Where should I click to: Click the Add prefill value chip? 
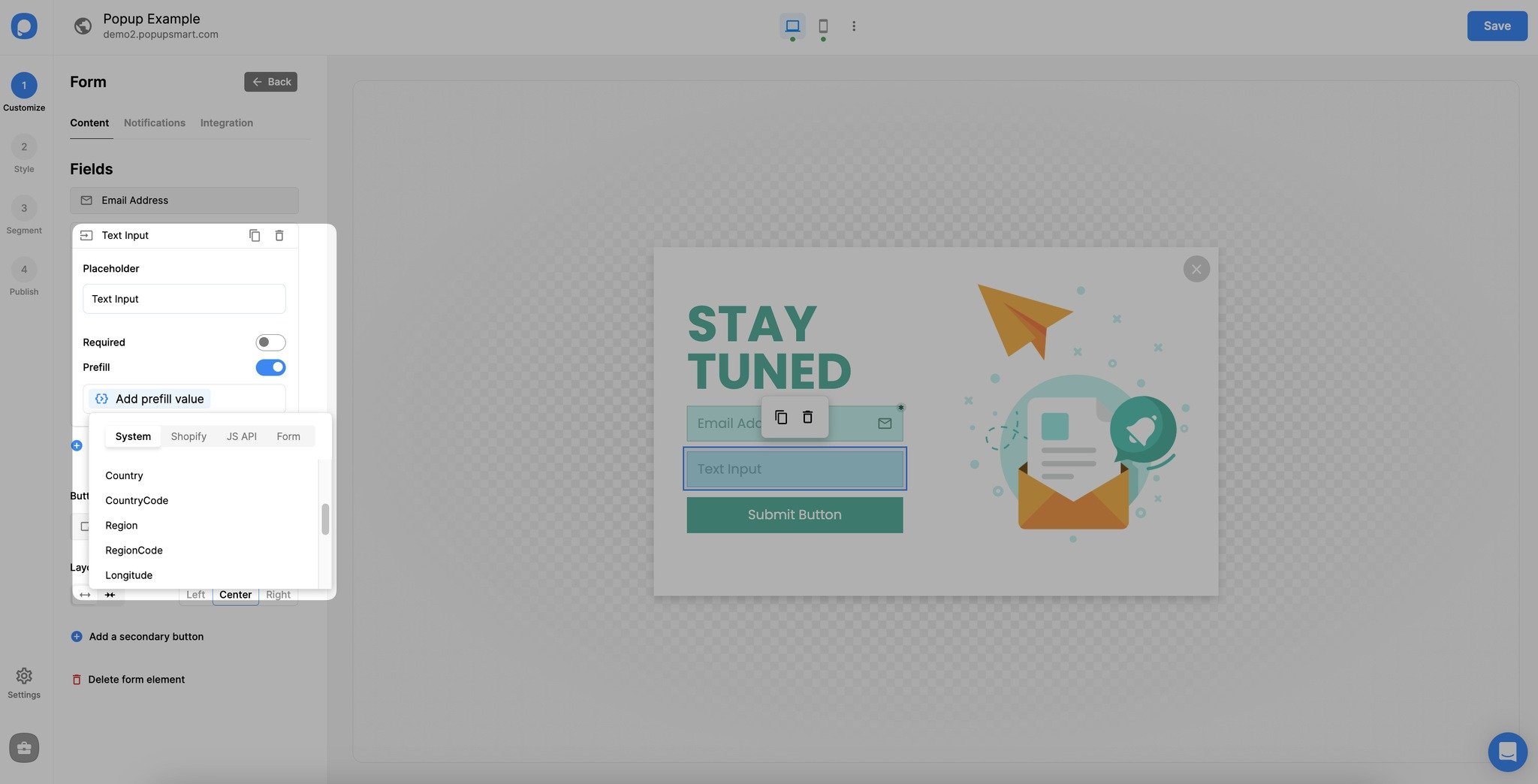(x=149, y=399)
